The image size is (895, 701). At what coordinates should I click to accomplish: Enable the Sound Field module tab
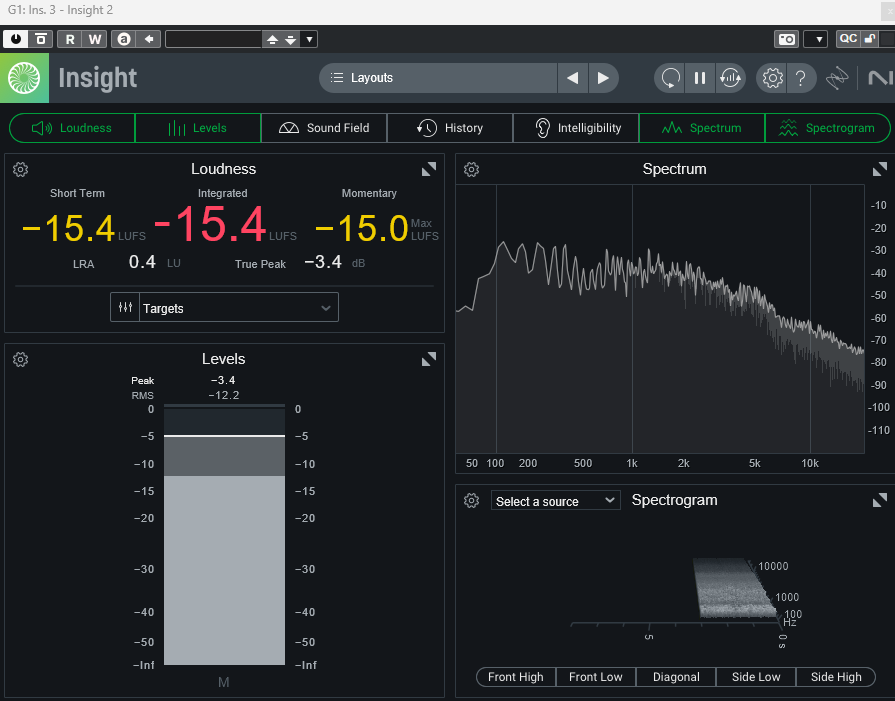tap(324, 128)
